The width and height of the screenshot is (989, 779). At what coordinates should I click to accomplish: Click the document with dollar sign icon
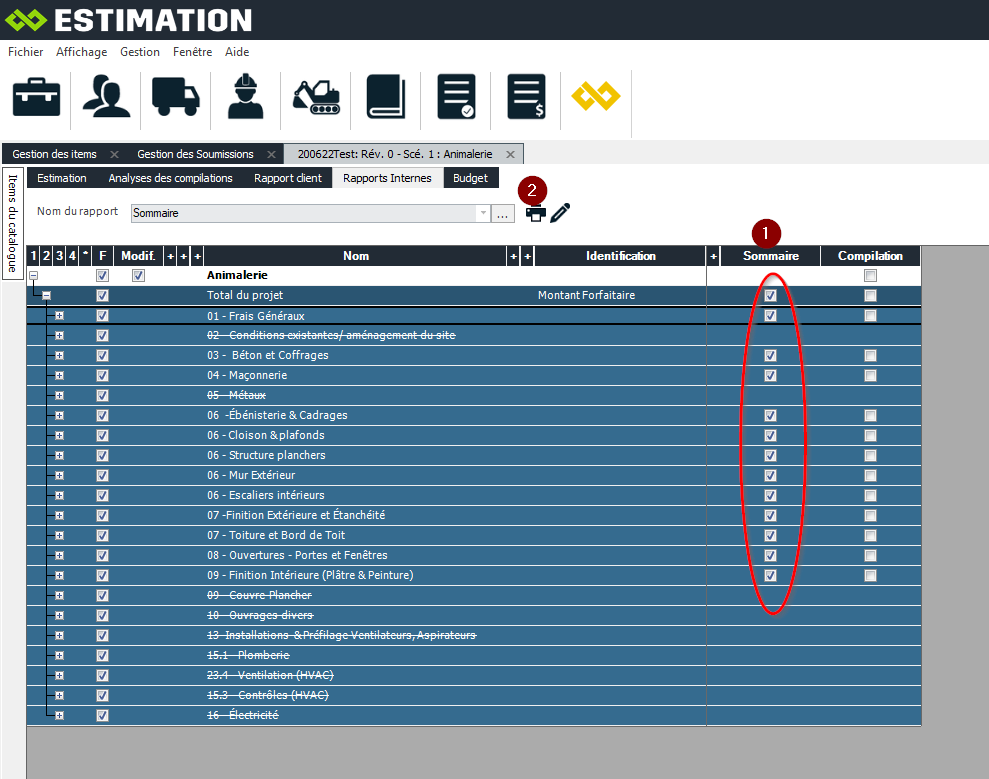[526, 97]
